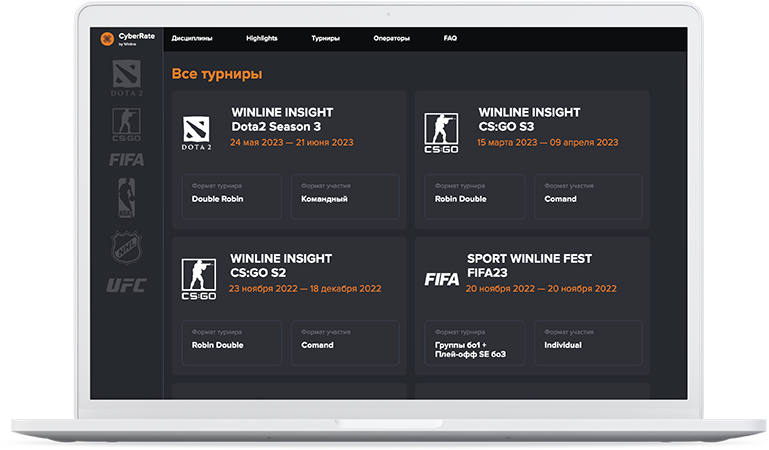The height and width of the screenshot is (450, 769).
Task: Click Comand box on CS:GO S3 card
Action: [x=588, y=197]
